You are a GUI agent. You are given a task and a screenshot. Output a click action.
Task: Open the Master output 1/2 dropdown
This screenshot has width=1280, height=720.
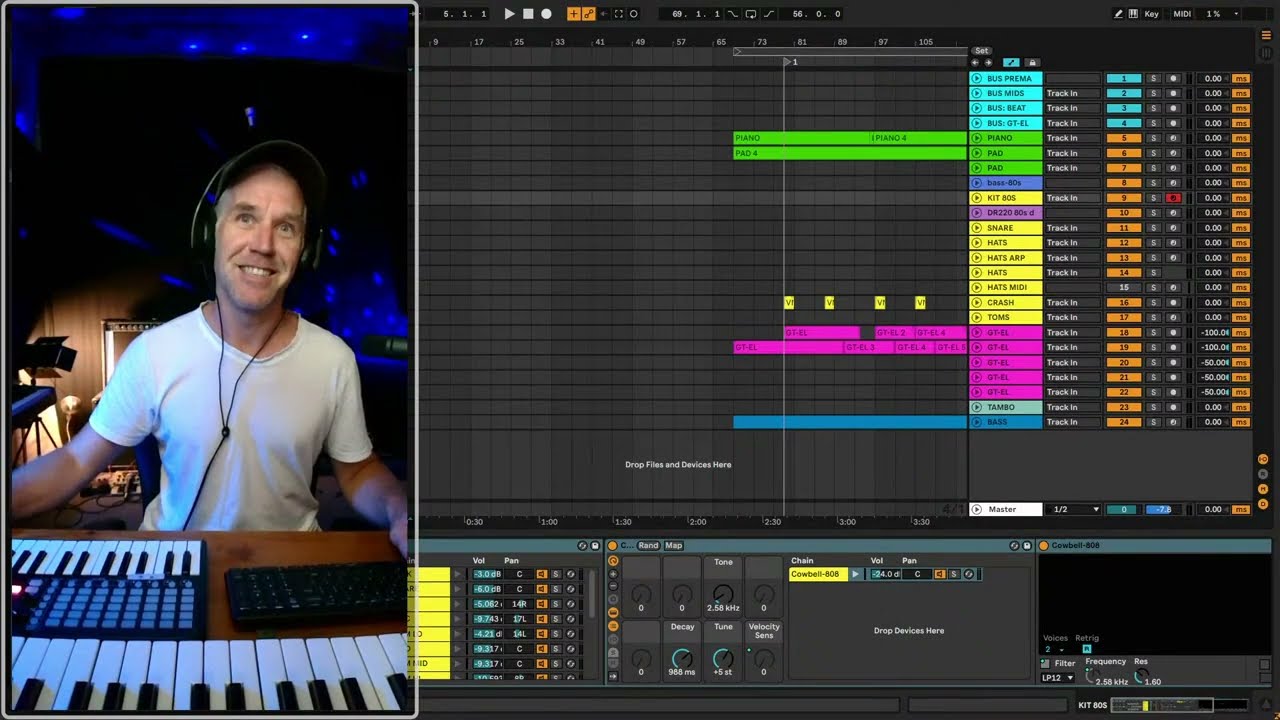(x=1075, y=509)
